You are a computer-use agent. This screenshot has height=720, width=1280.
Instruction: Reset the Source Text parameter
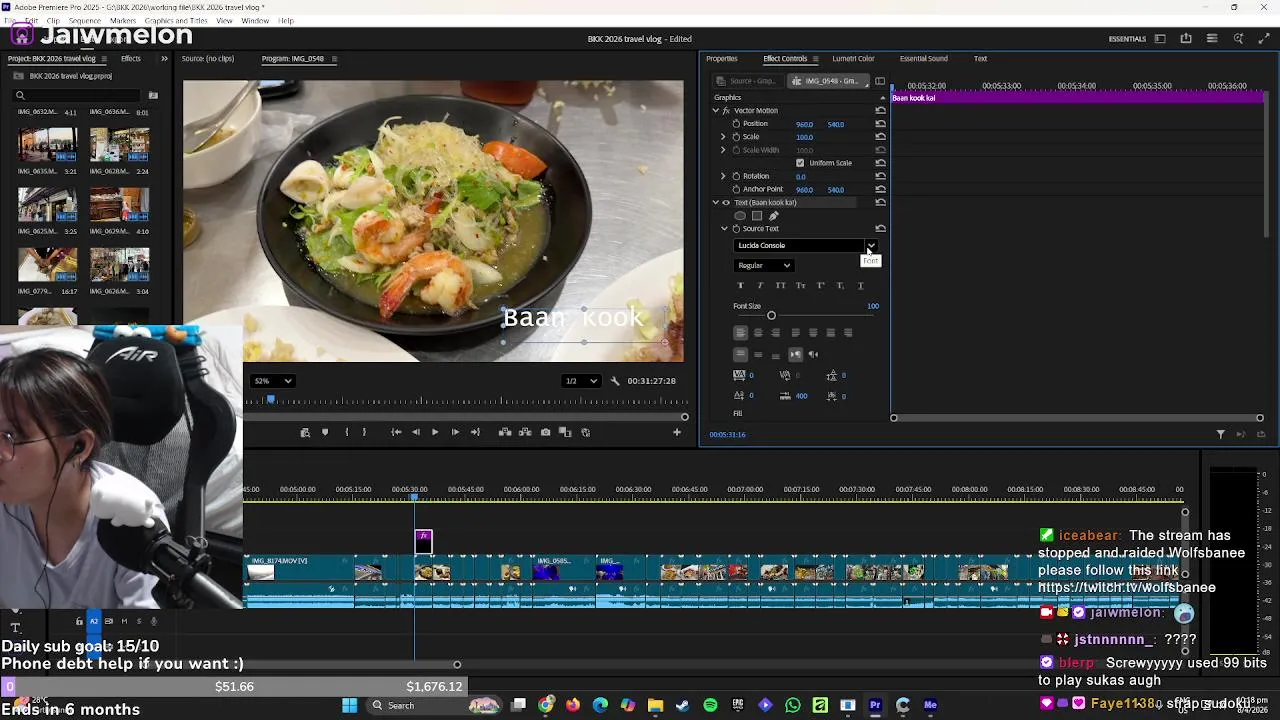(x=880, y=229)
